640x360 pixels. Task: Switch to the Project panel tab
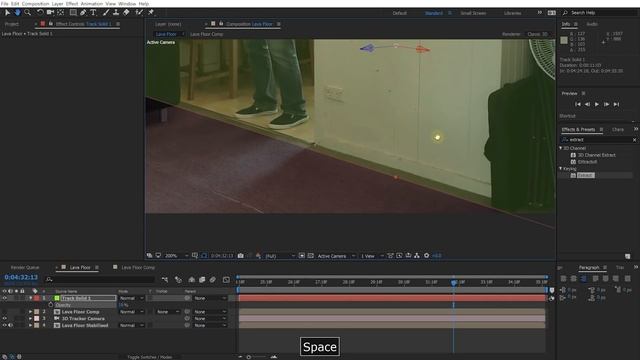pyautogui.click(x=12, y=24)
